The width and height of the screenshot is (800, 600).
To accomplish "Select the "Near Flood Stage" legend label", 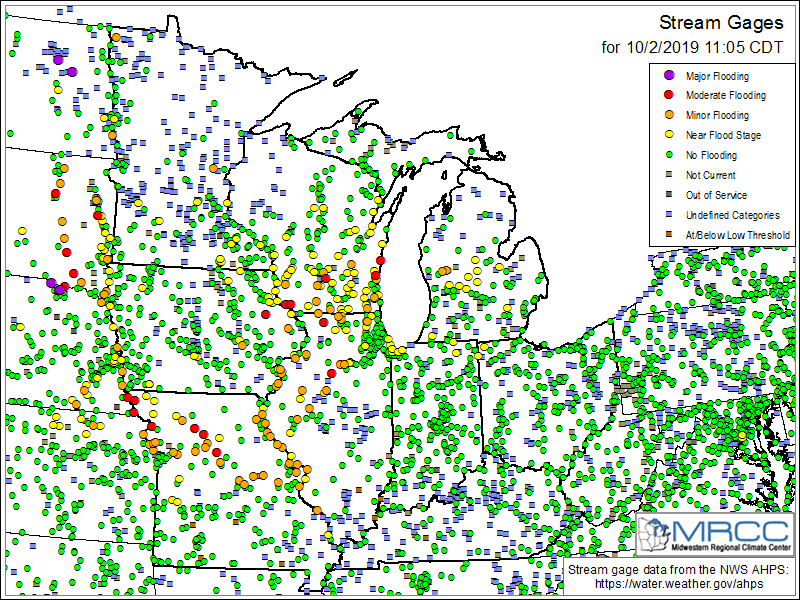I will point(724,136).
